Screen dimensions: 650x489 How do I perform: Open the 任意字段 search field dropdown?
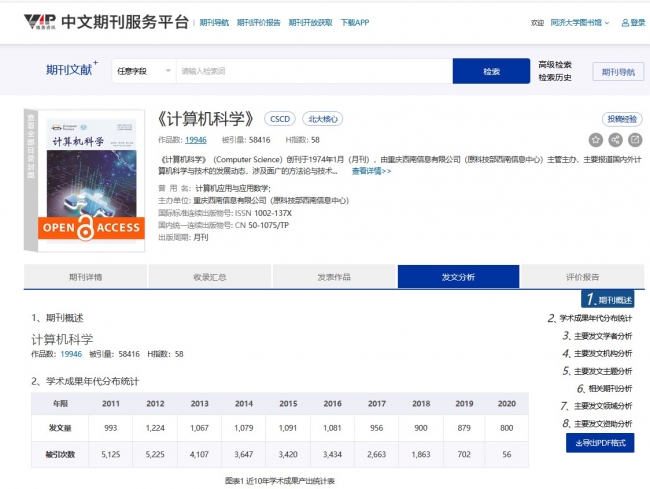click(x=143, y=71)
